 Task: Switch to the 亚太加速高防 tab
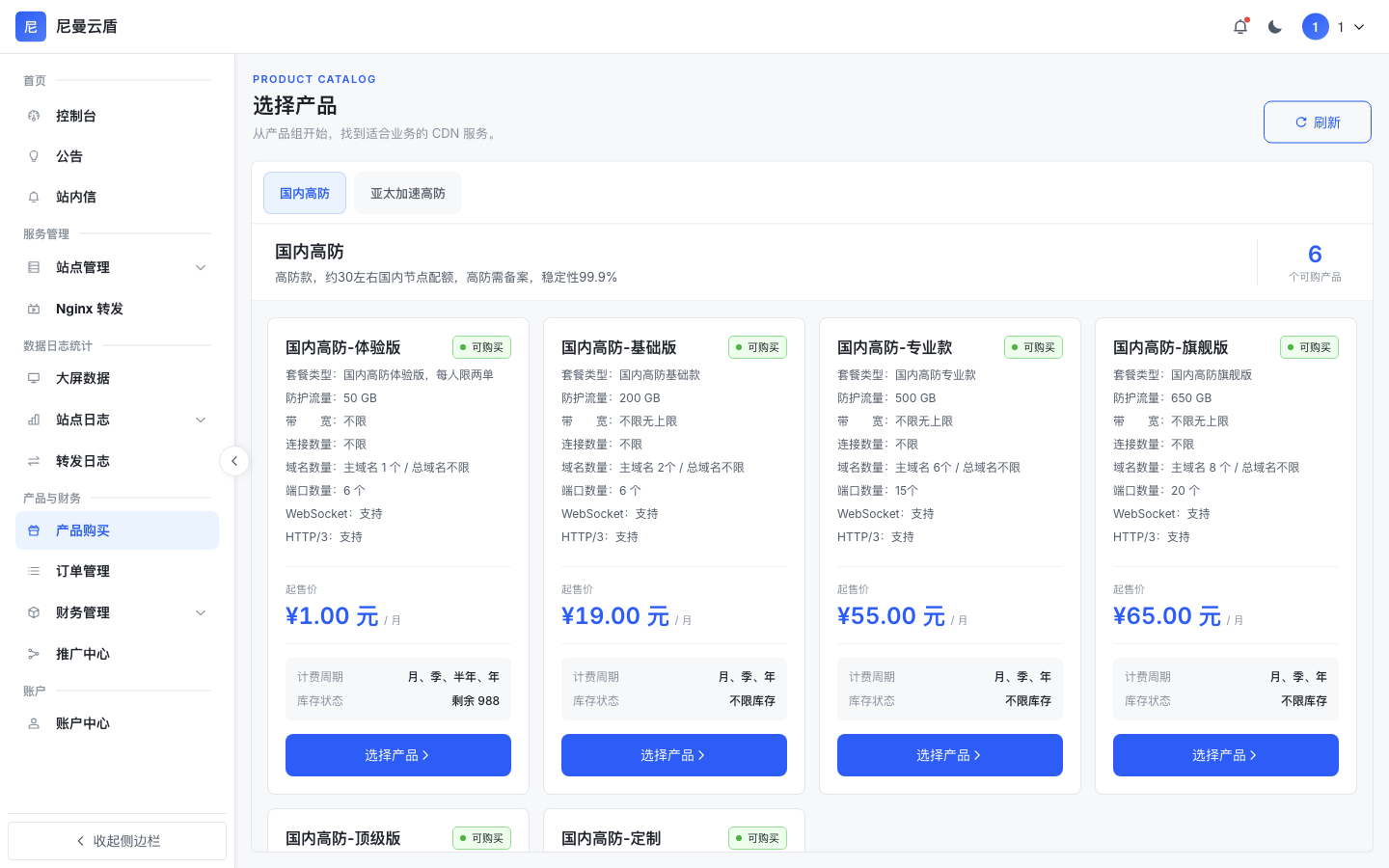tap(408, 193)
